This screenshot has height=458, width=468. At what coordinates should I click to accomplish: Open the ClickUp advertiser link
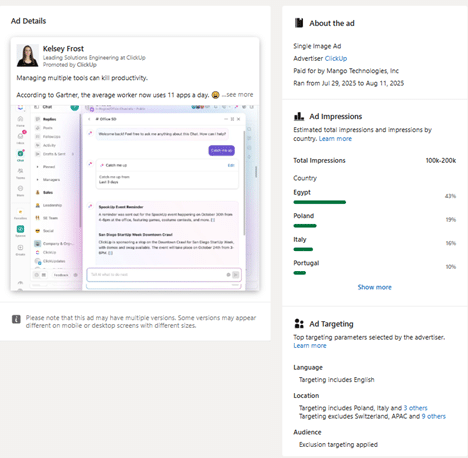tap(336, 58)
